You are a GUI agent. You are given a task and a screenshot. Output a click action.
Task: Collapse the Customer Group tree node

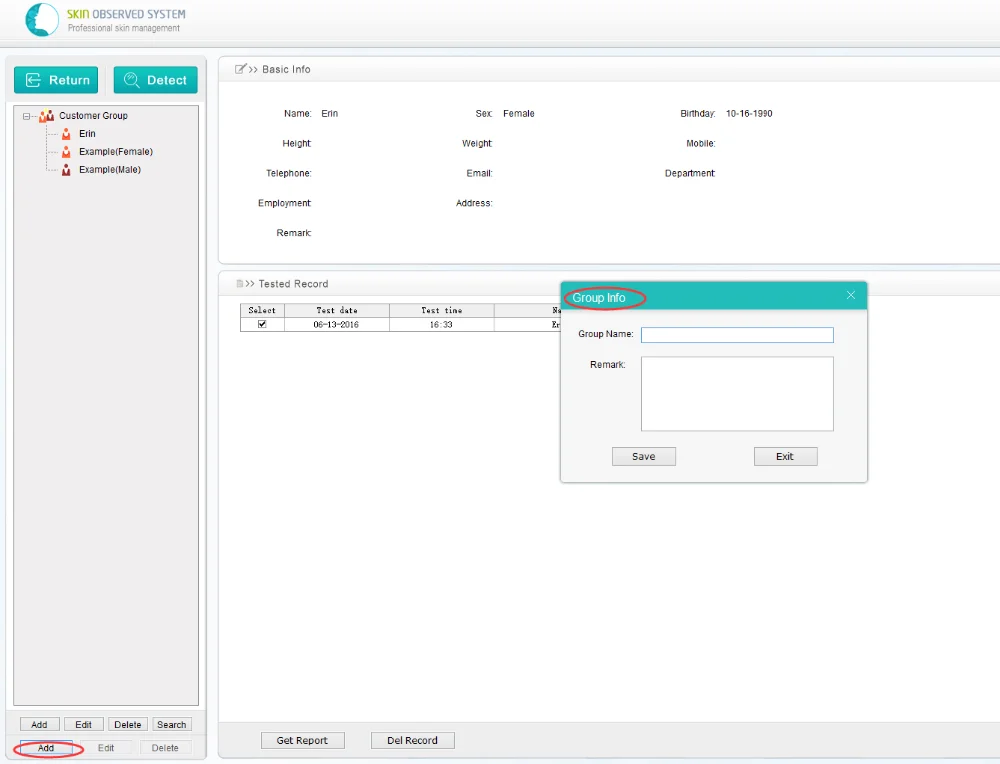[x=26, y=116]
